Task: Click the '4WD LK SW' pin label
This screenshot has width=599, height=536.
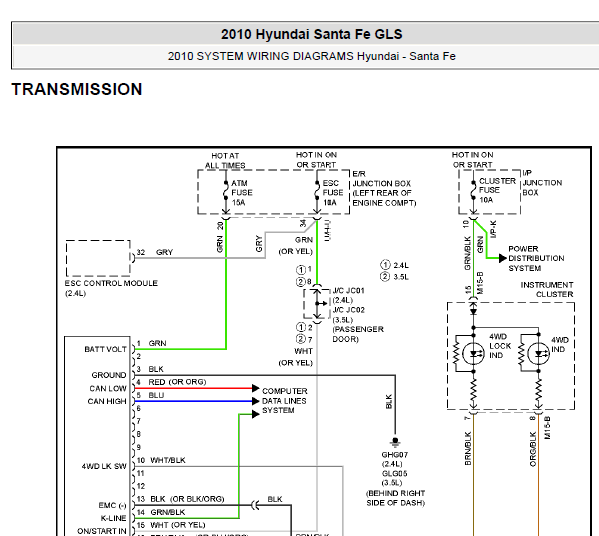Action: (104, 466)
